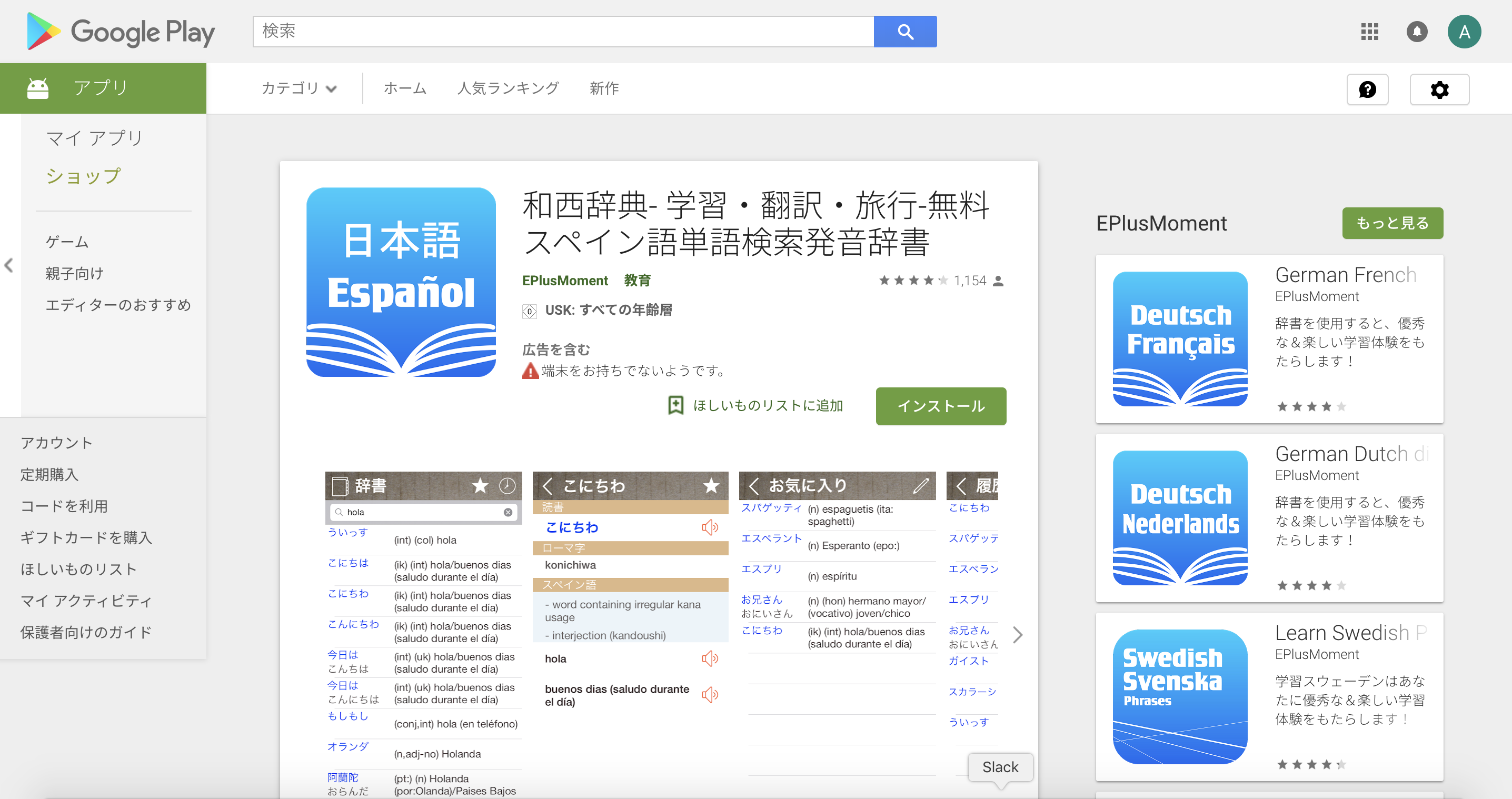Open the 新作 tab

[604, 88]
